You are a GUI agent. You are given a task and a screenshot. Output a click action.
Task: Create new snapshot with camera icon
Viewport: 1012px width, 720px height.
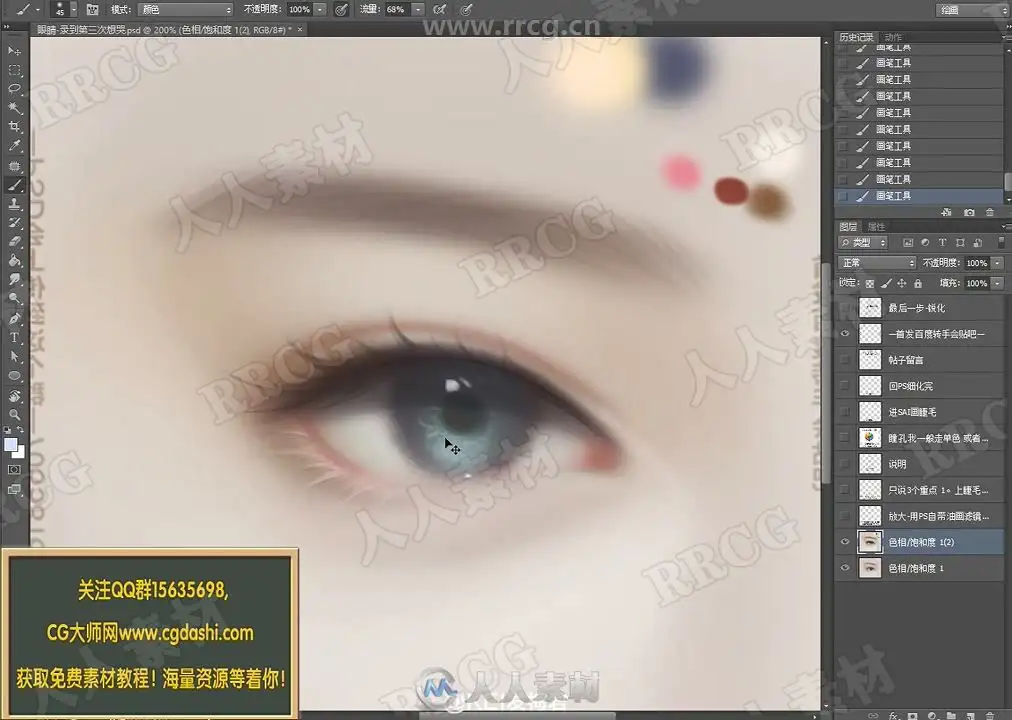point(969,212)
